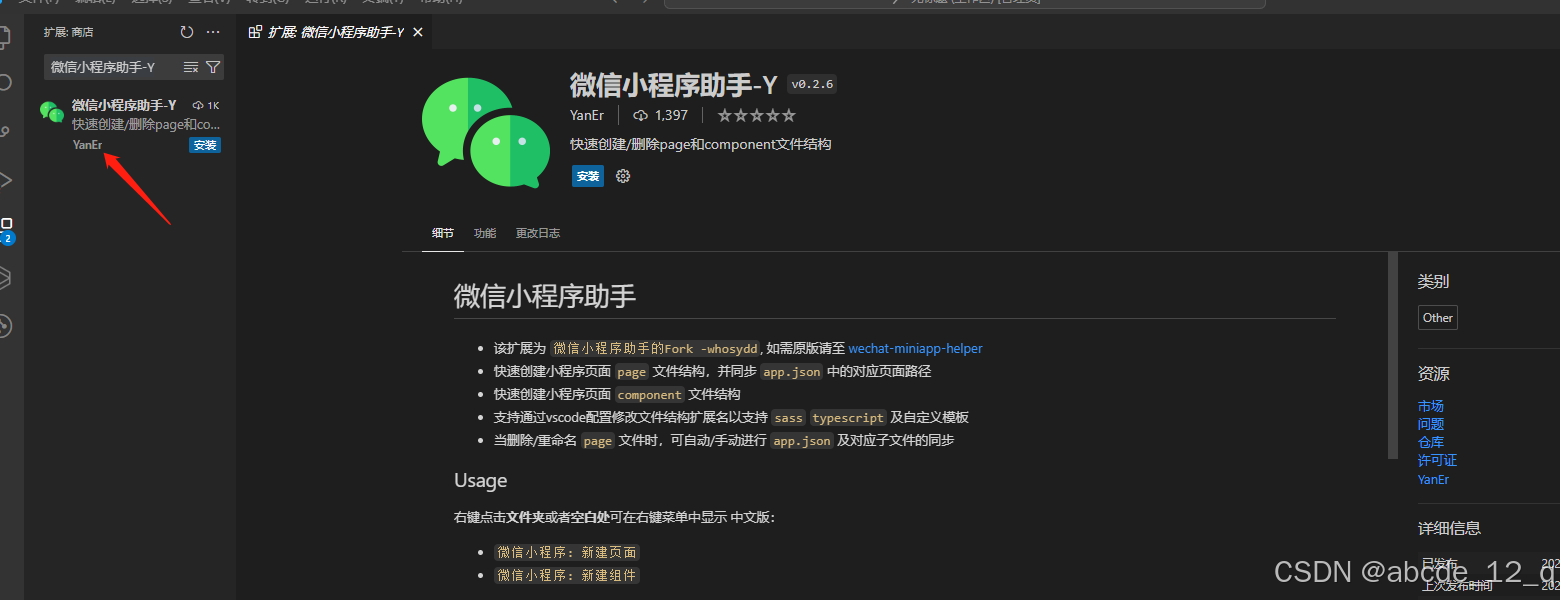Viewport: 1560px width, 600px height.
Task: Click the v0.2.6 version badge
Action: click(812, 84)
